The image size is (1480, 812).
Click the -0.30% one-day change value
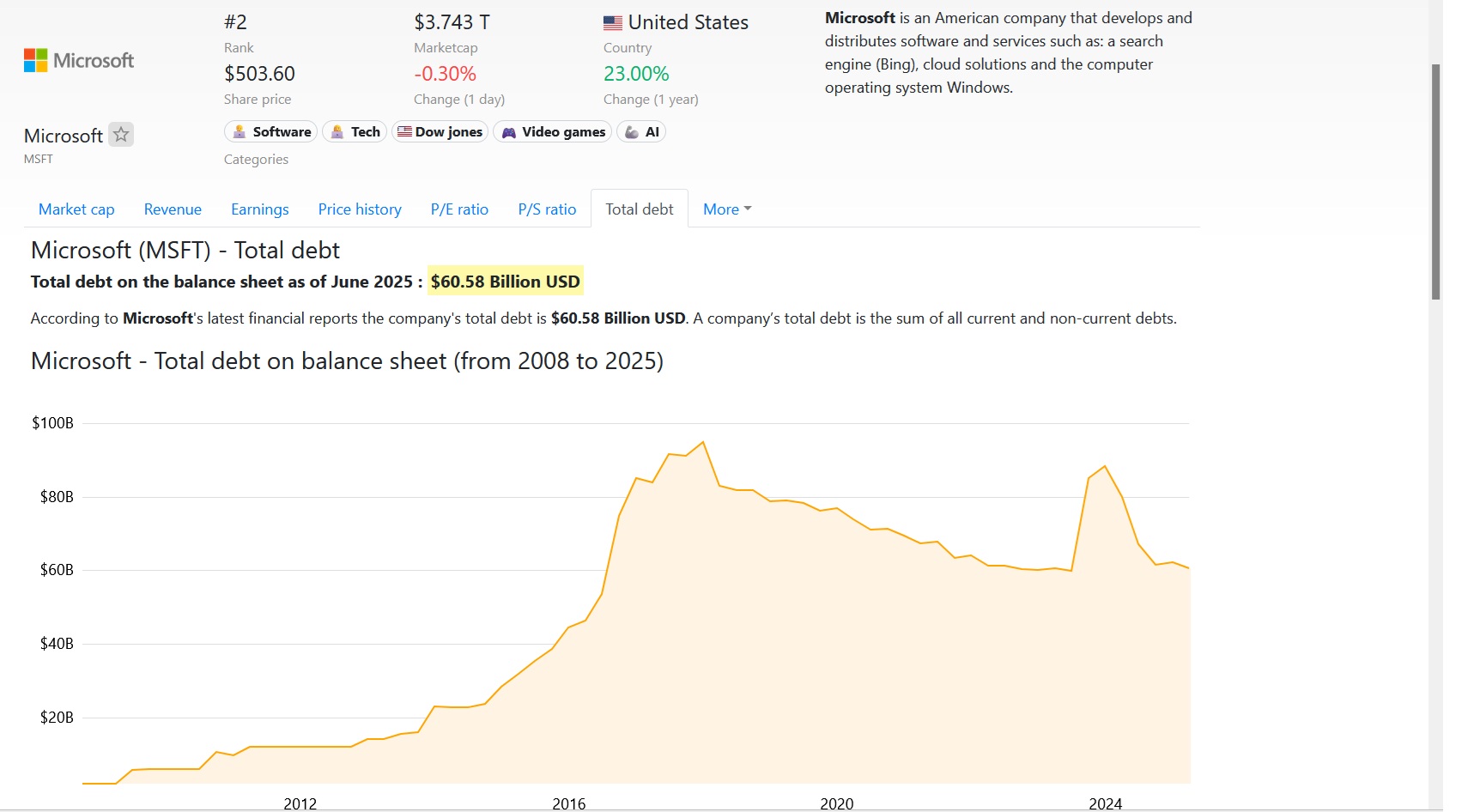click(445, 74)
